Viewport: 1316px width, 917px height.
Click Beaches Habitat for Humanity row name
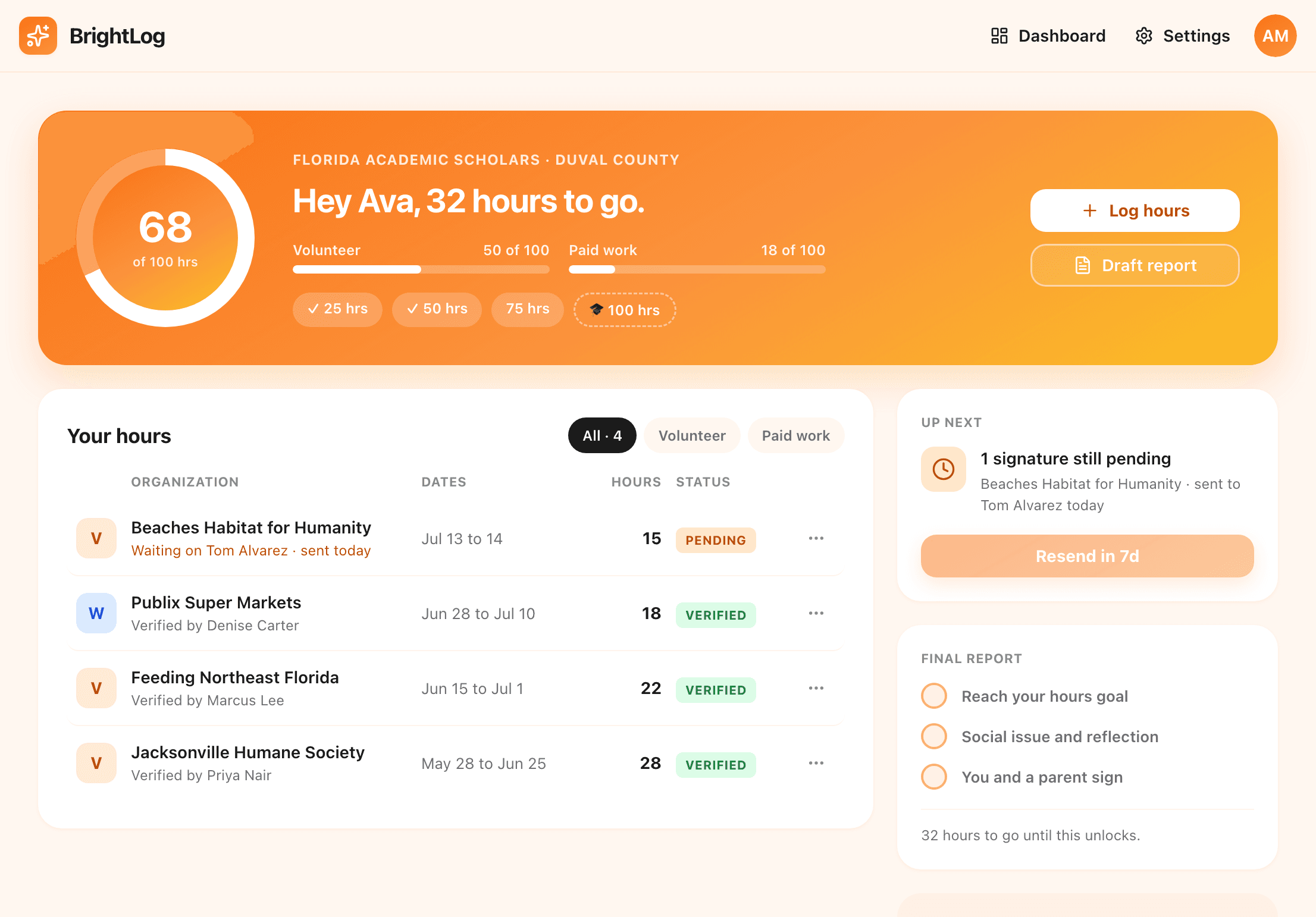(251, 527)
